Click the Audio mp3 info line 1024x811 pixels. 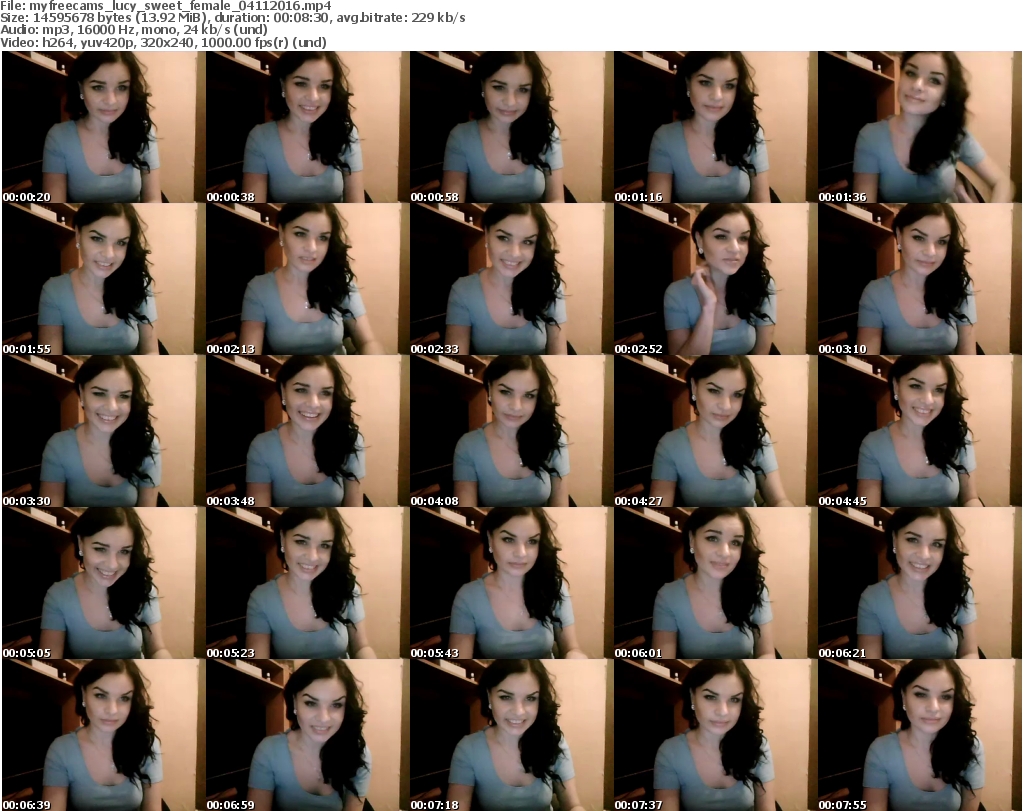coord(134,30)
